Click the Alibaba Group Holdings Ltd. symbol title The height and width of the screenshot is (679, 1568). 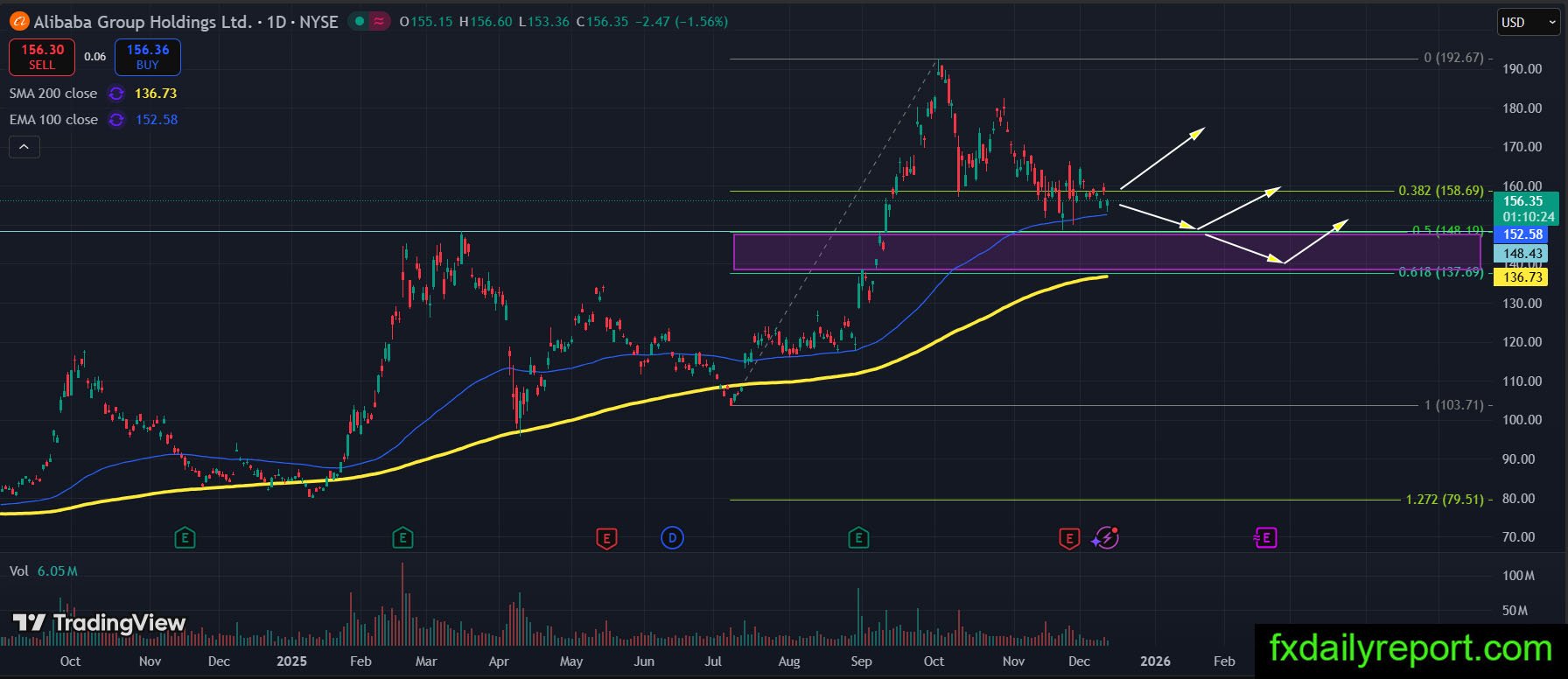point(143,22)
